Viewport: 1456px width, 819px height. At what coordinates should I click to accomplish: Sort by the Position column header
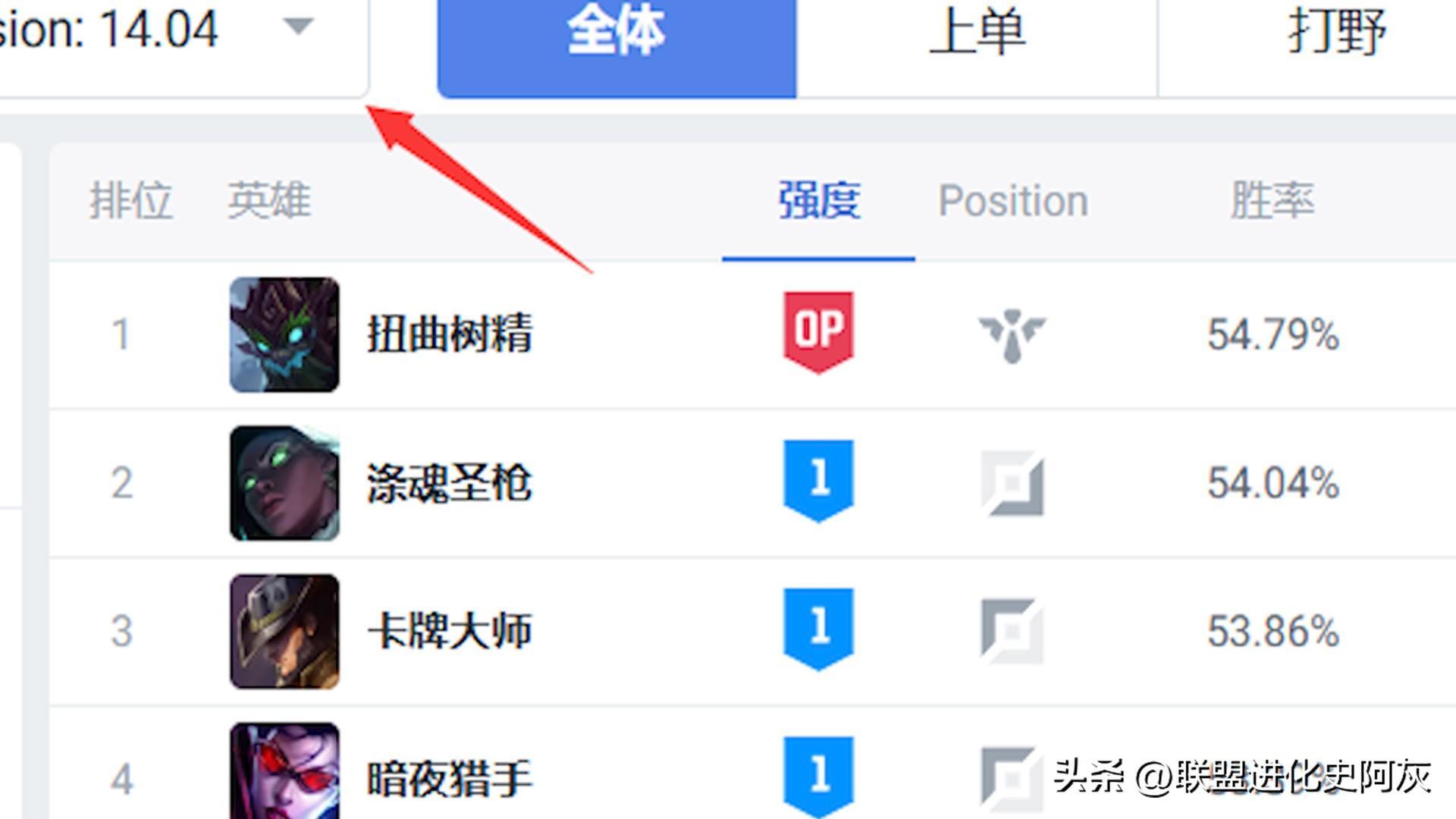click(1013, 201)
